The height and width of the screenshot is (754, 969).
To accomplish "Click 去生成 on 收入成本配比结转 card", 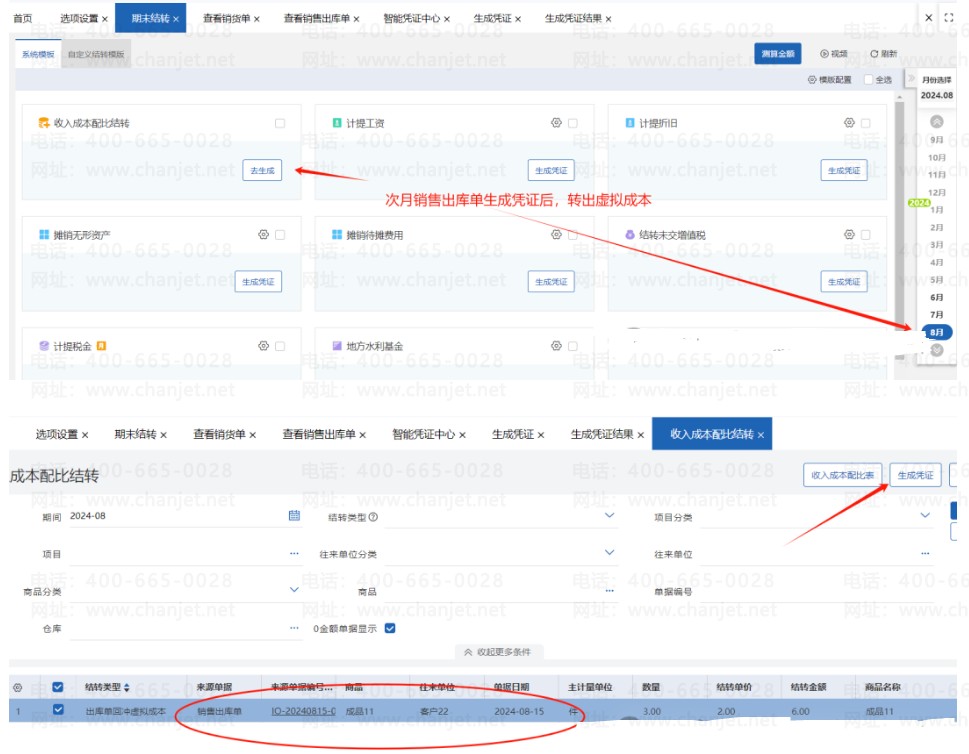I will point(262,171).
